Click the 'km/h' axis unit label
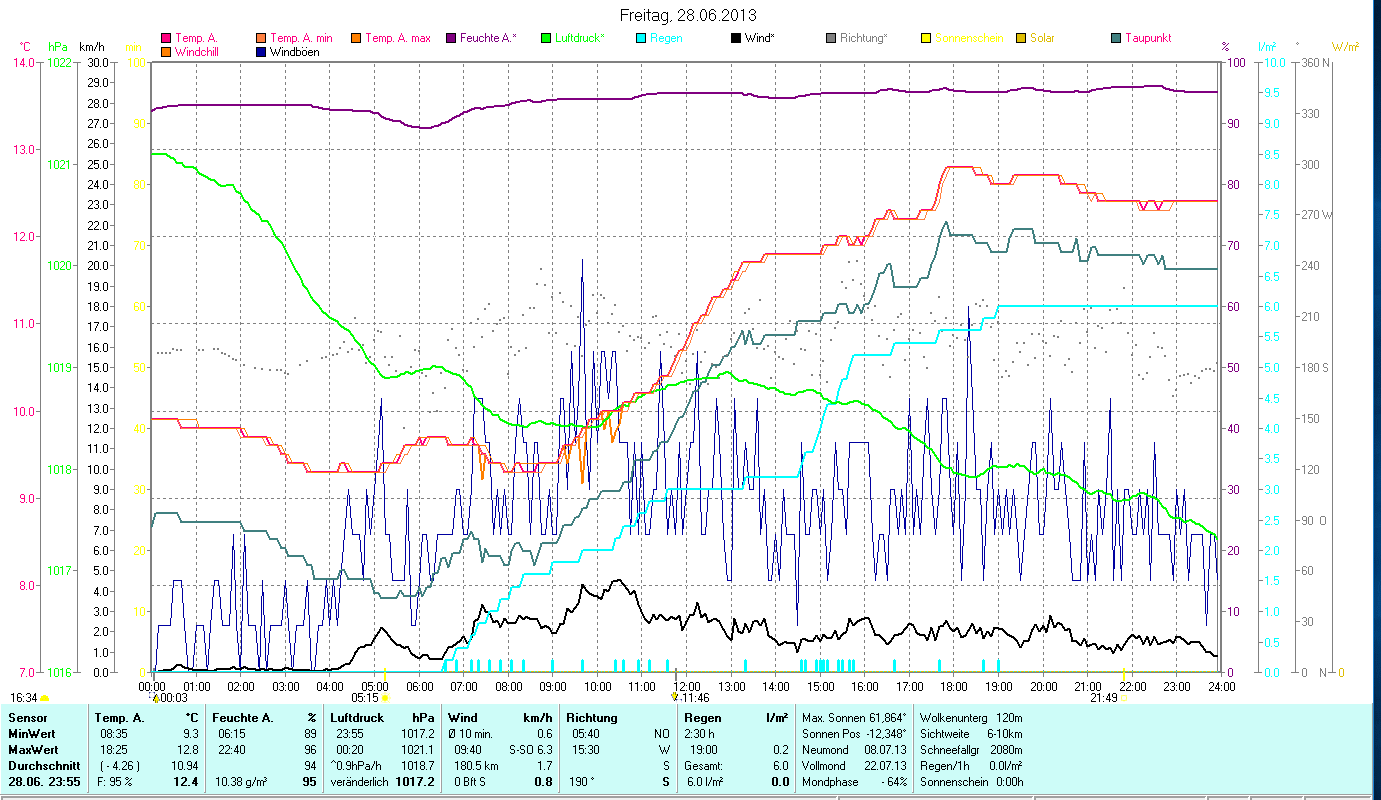Screen dimensions: 1381x800 (x=92, y=47)
